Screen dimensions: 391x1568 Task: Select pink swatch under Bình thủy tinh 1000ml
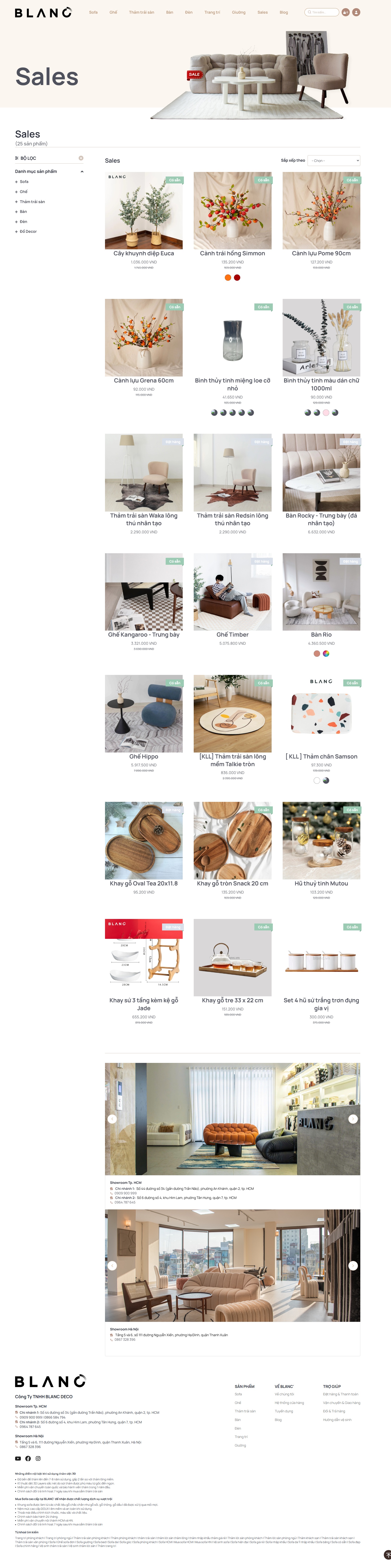[326, 413]
